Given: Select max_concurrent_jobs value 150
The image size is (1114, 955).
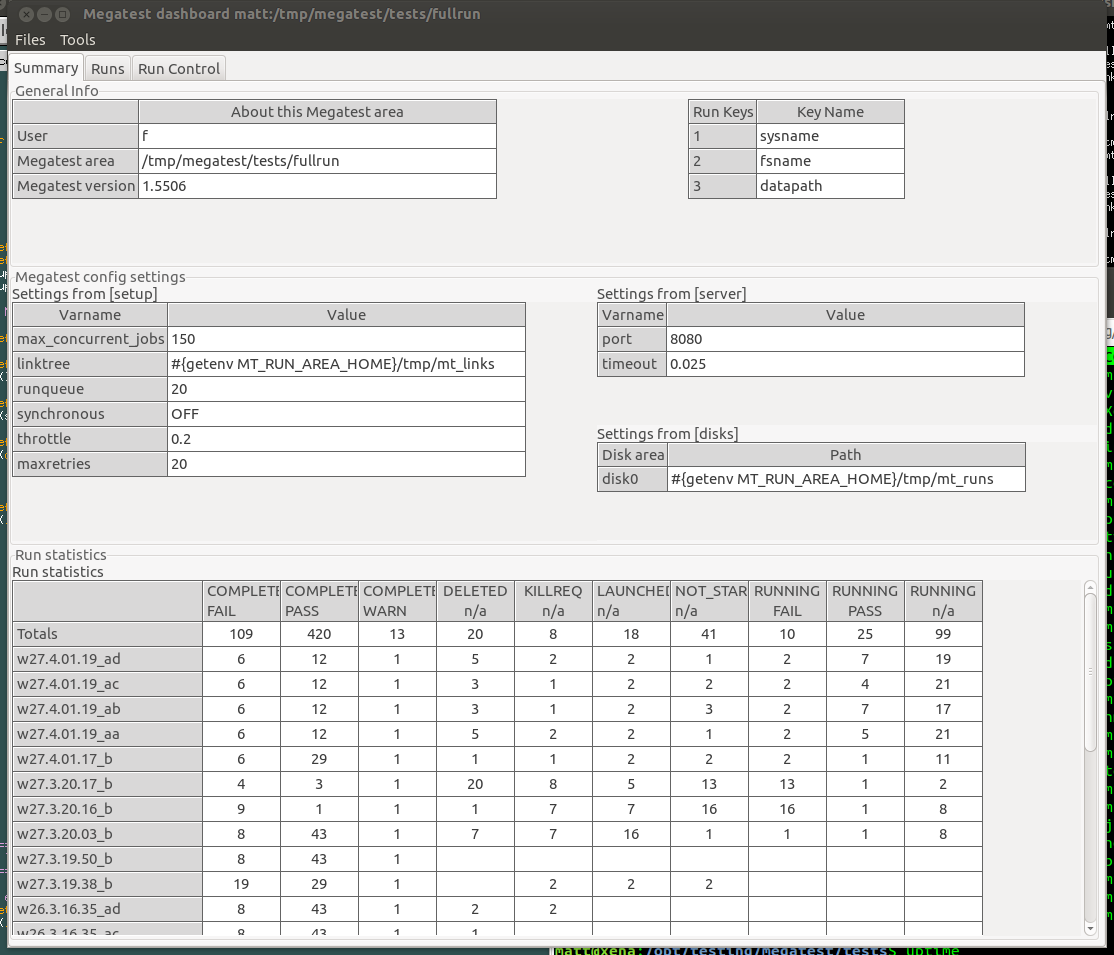Looking at the screenshot, I should (x=347, y=339).
